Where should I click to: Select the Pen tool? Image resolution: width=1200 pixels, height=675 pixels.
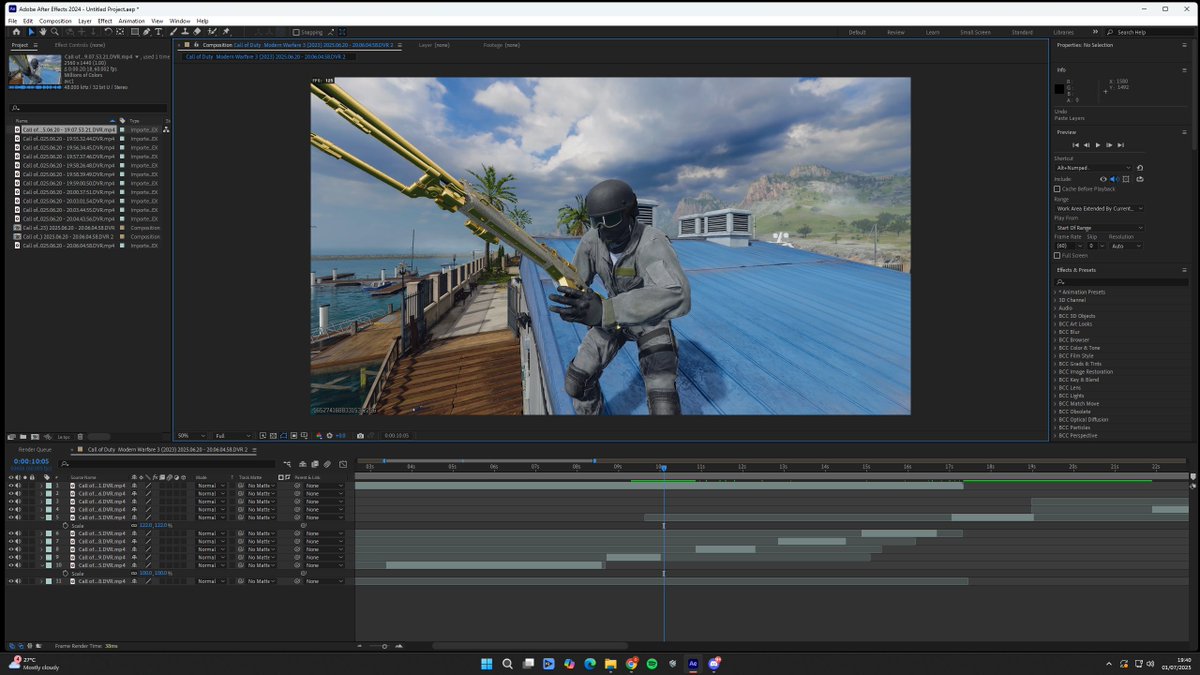pyautogui.click(x=146, y=31)
